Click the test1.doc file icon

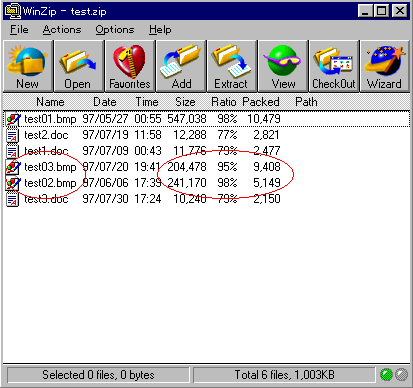(x=13, y=151)
